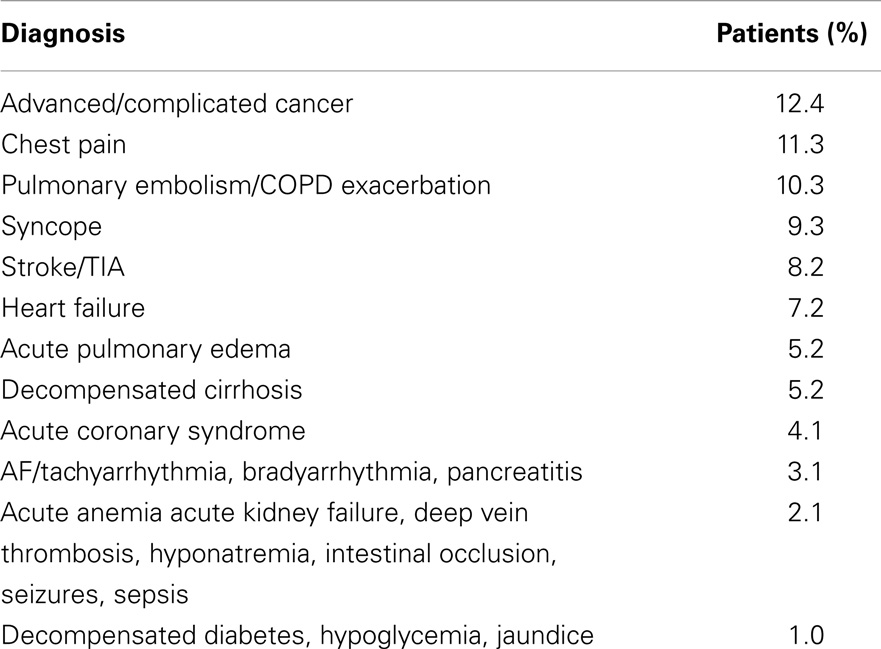881x649 pixels.
Task: Select the 10.3 percentage value
Action: 800,186
